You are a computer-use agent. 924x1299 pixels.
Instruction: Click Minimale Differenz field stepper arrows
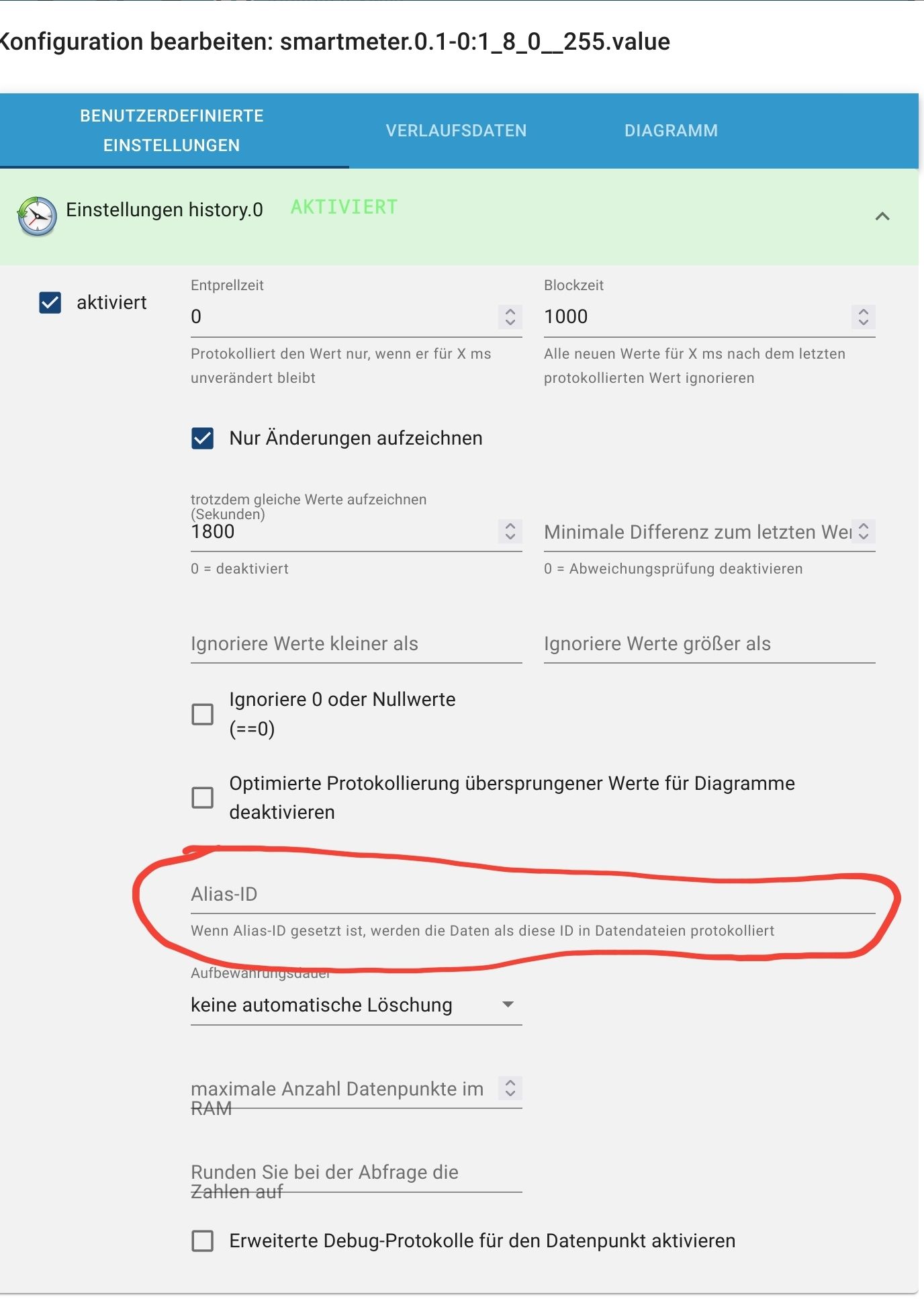click(x=864, y=531)
